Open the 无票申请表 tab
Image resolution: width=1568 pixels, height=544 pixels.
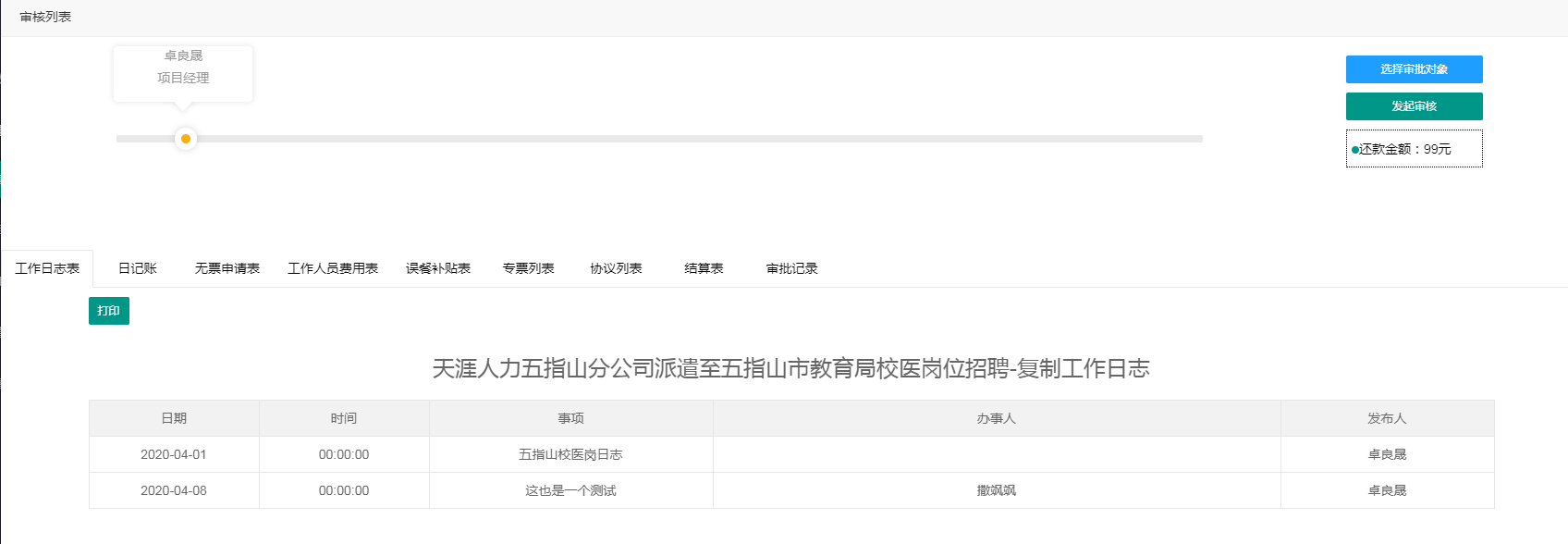coord(227,268)
